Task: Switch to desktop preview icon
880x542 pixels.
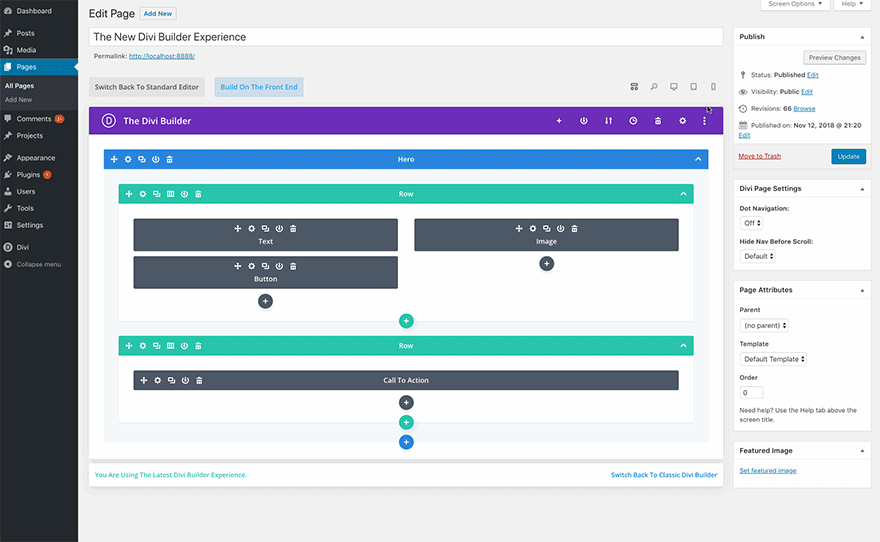Action: (673, 87)
